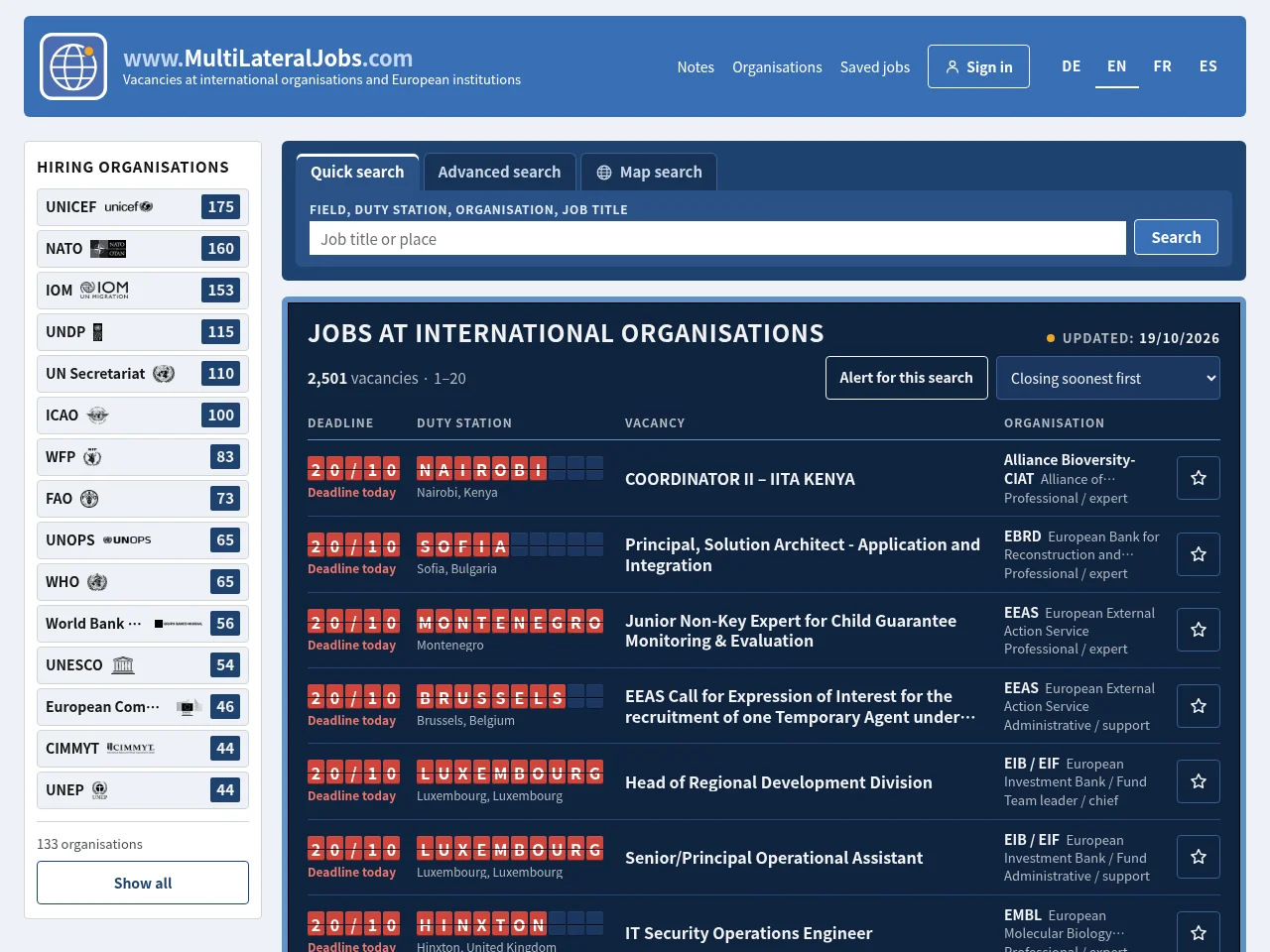Open Organisations in the top navigation
Screen dimensions: 1270x952
pos(777,66)
